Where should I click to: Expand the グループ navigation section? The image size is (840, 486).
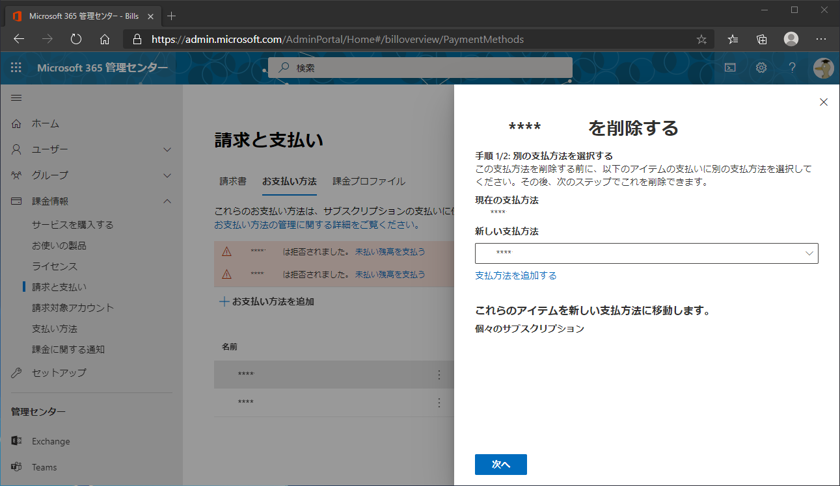tap(167, 175)
